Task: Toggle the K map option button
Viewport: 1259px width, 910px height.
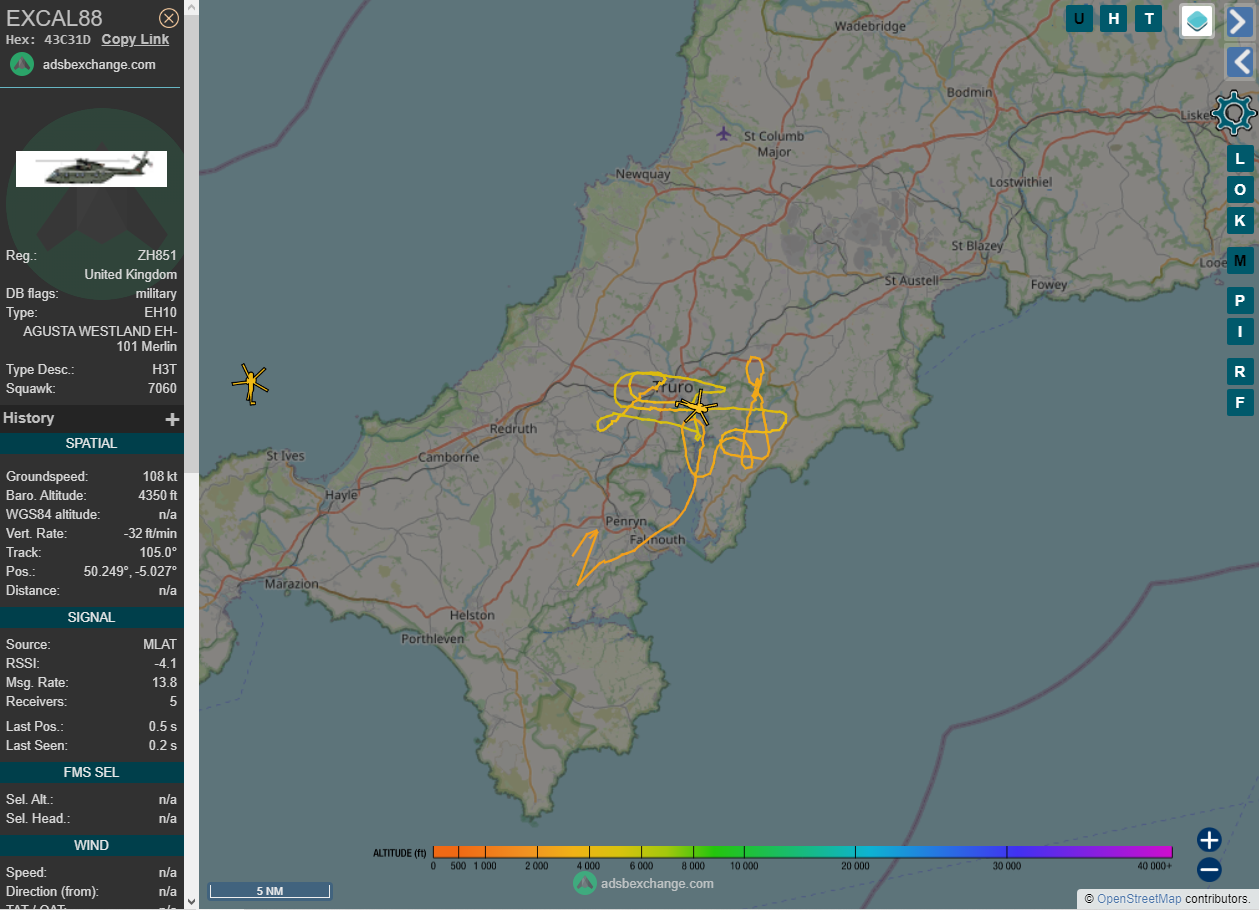Action: click(x=1240, y=220)
